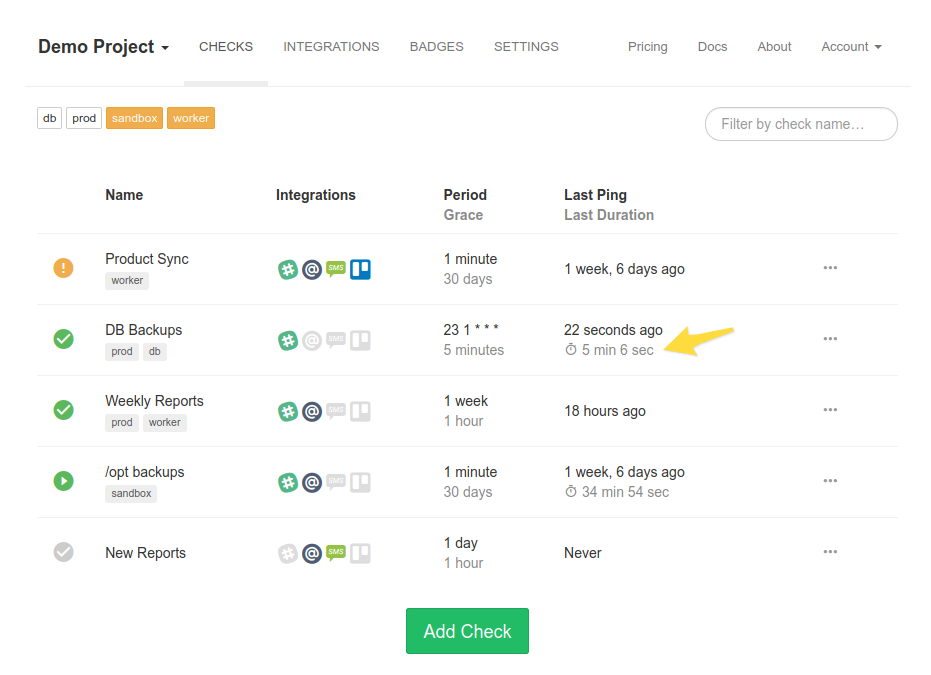Expand the Account menu
Viewport: 931px width, 675px height.
coord(851,47)
